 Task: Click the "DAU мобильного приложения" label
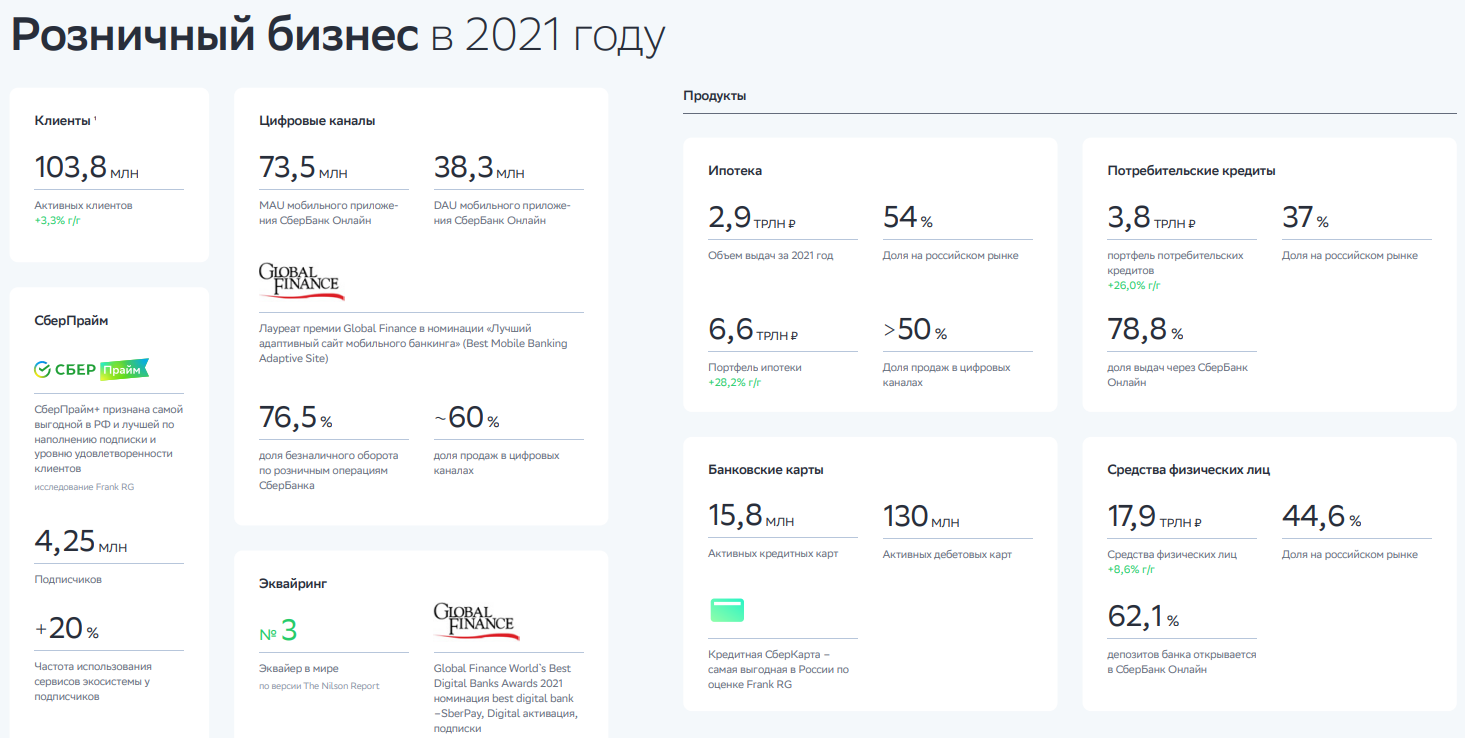pyautogui.click(x=502, y=212)
